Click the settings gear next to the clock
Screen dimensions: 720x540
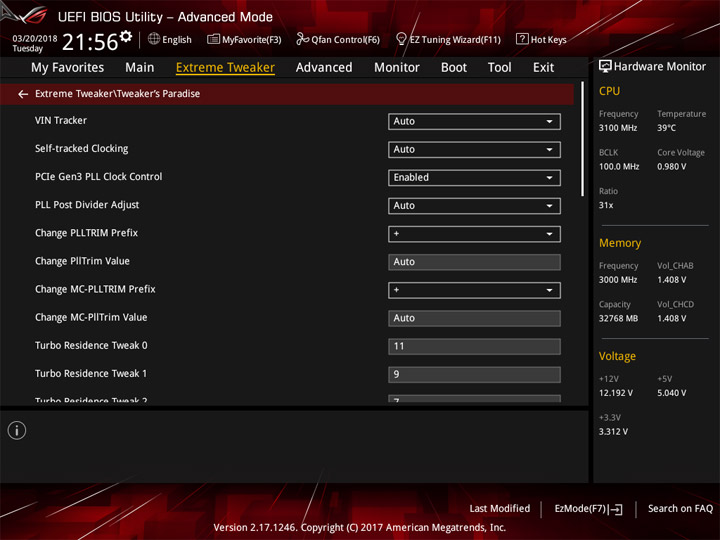126,36
